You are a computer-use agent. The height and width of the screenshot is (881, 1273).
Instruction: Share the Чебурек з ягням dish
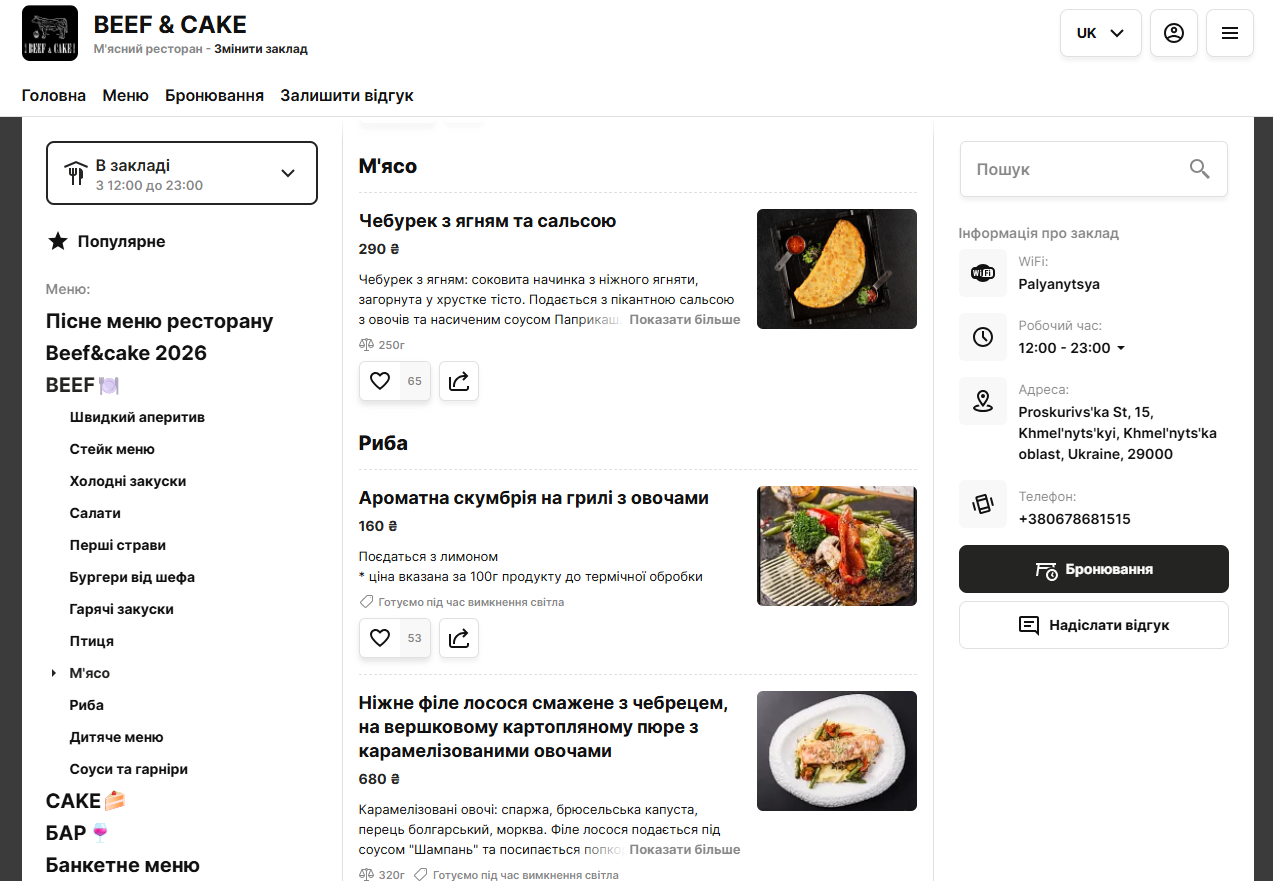pyautogui.click(x=459, y=381)
